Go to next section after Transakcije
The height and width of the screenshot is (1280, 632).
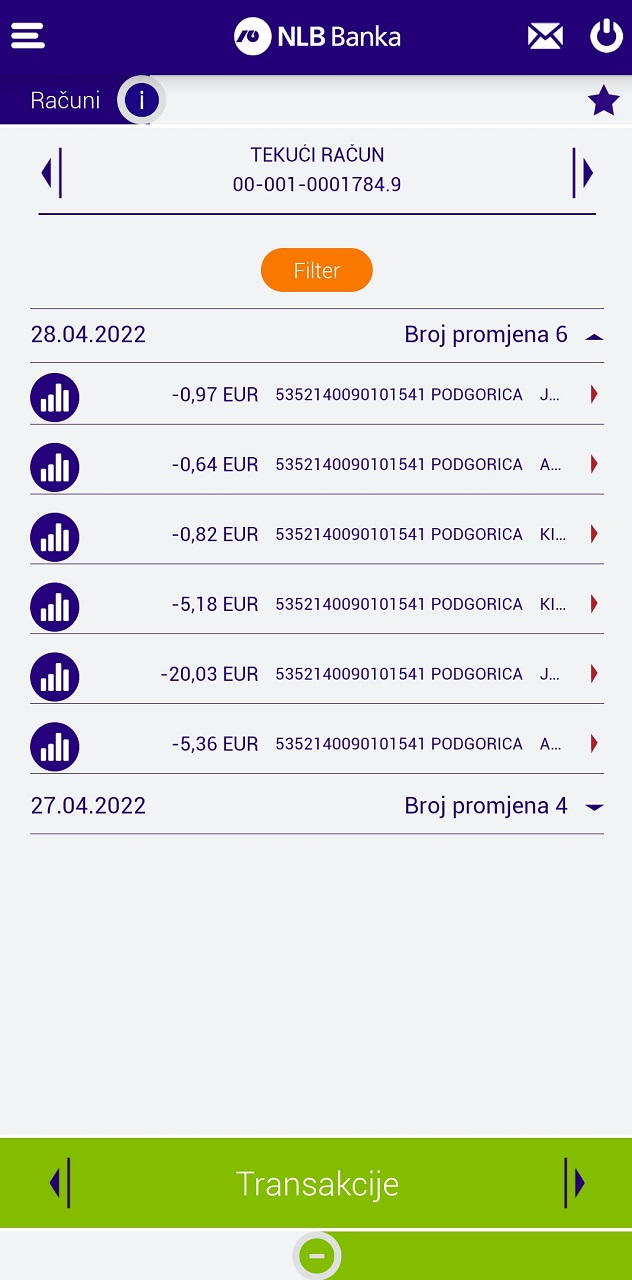pyautogui.click(x=575, y=1184)
